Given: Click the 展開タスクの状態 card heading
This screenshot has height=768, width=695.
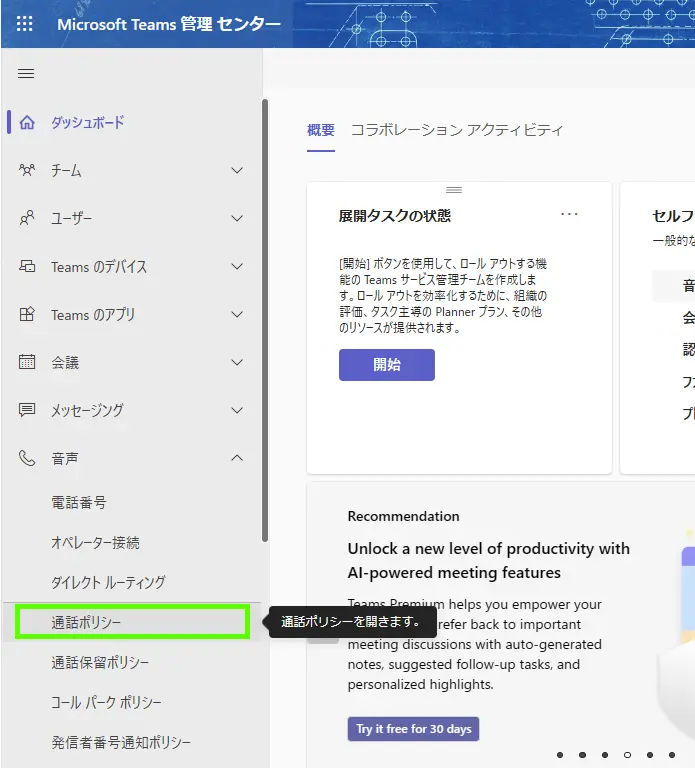Looking at the screenshot, I should pos(395,216).
